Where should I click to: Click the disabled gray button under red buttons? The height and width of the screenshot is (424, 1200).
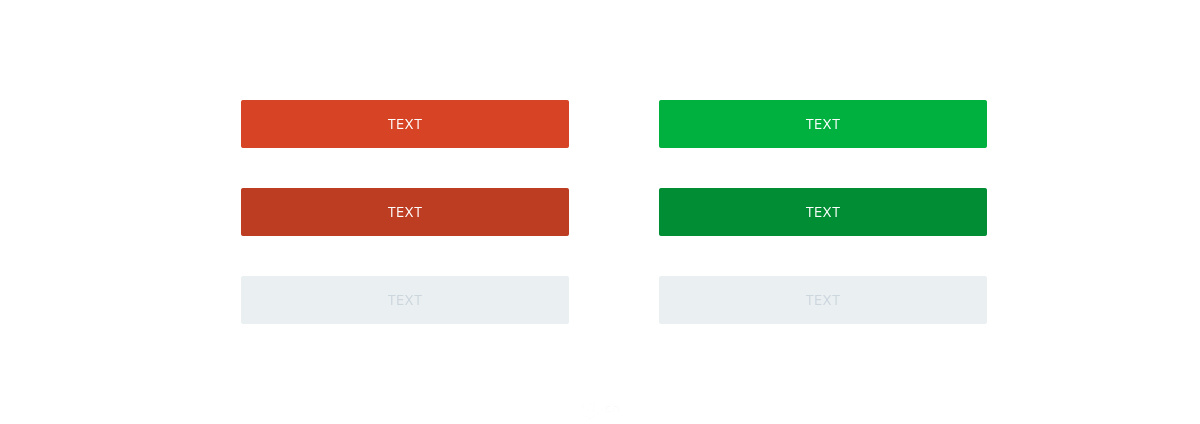pyautogui.click(x=405, y=300)
